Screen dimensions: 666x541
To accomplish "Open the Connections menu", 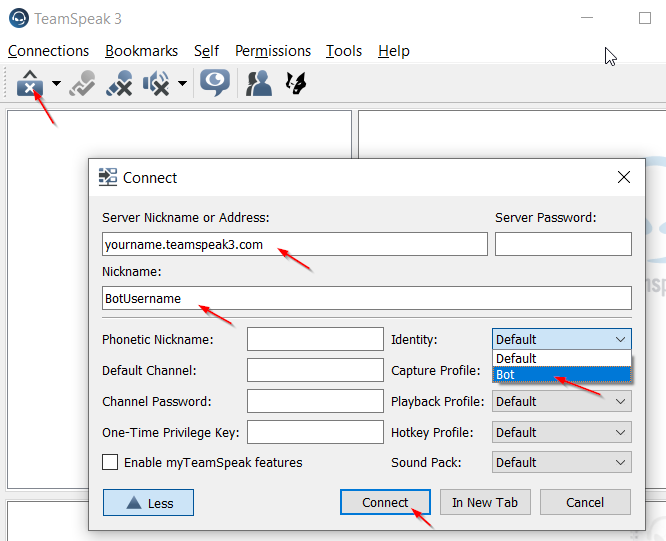I will (48, 51).
